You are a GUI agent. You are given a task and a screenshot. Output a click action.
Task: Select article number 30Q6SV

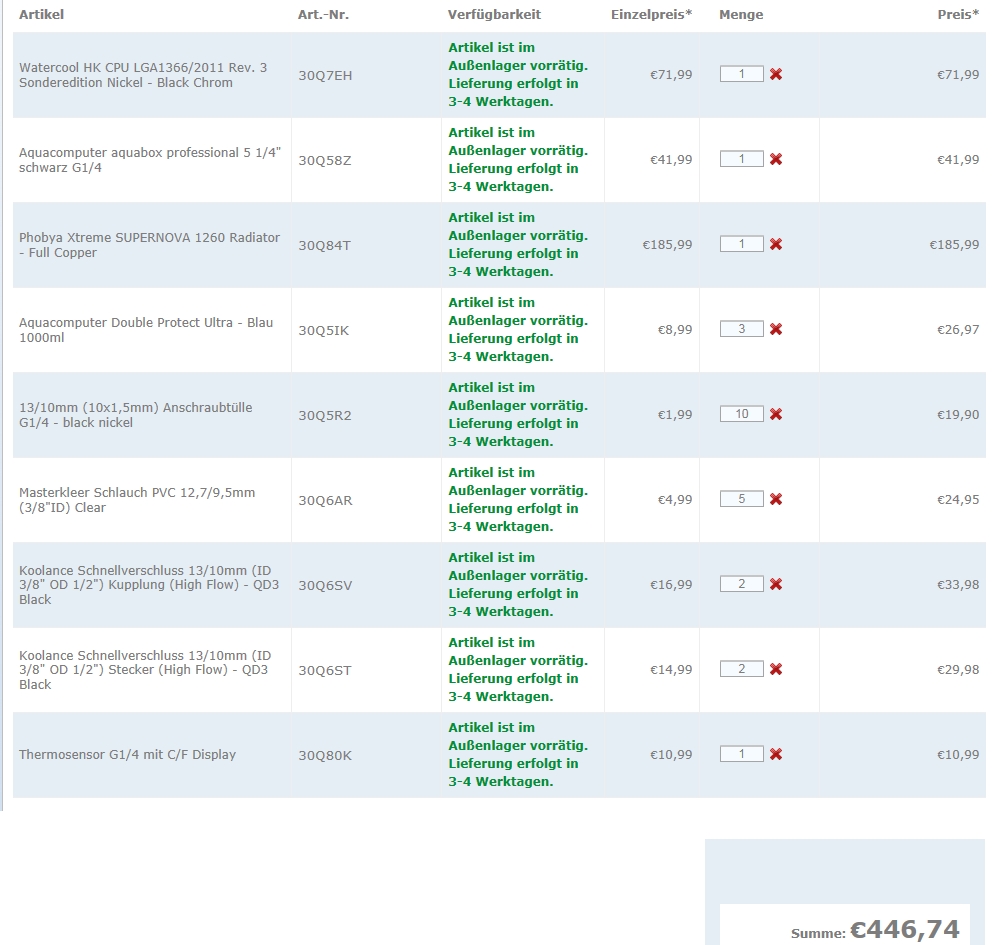click(325, 586)
